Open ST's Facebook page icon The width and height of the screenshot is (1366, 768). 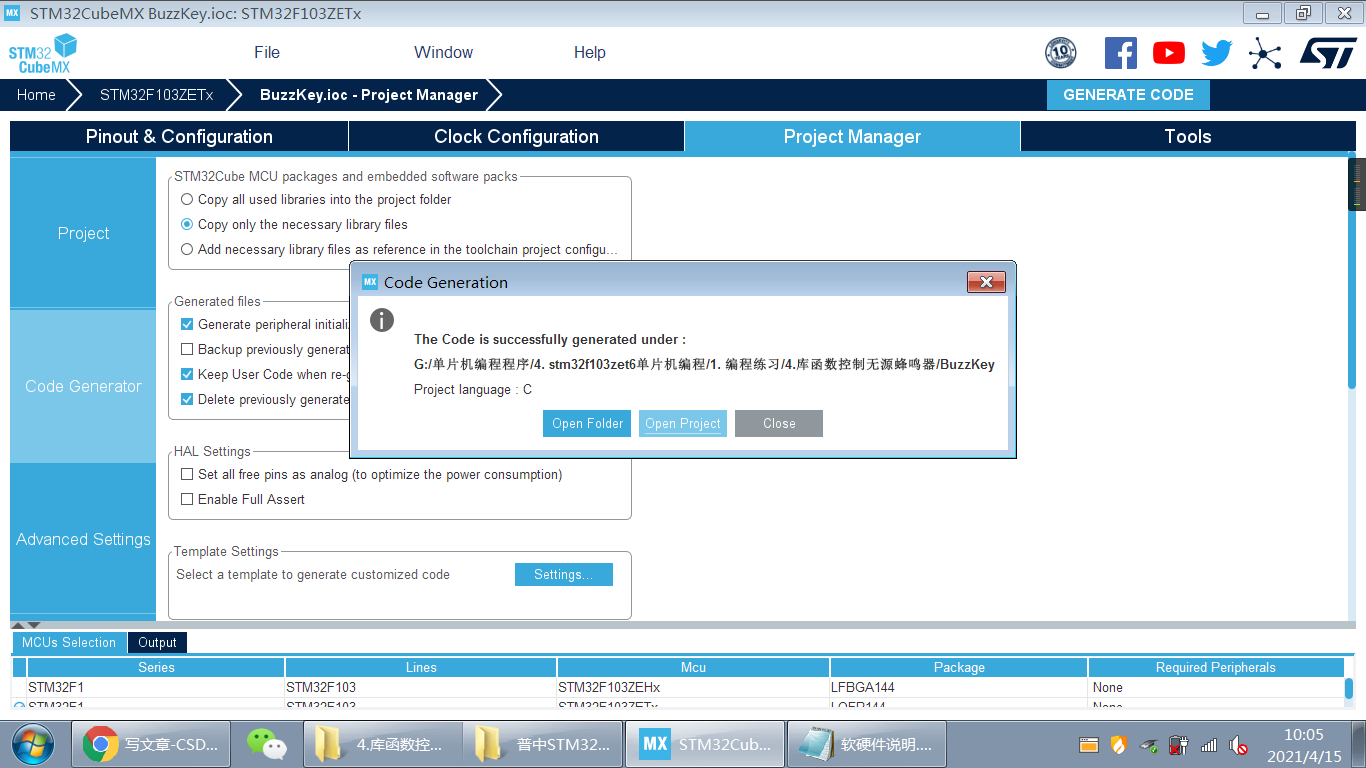point(1120,53)
